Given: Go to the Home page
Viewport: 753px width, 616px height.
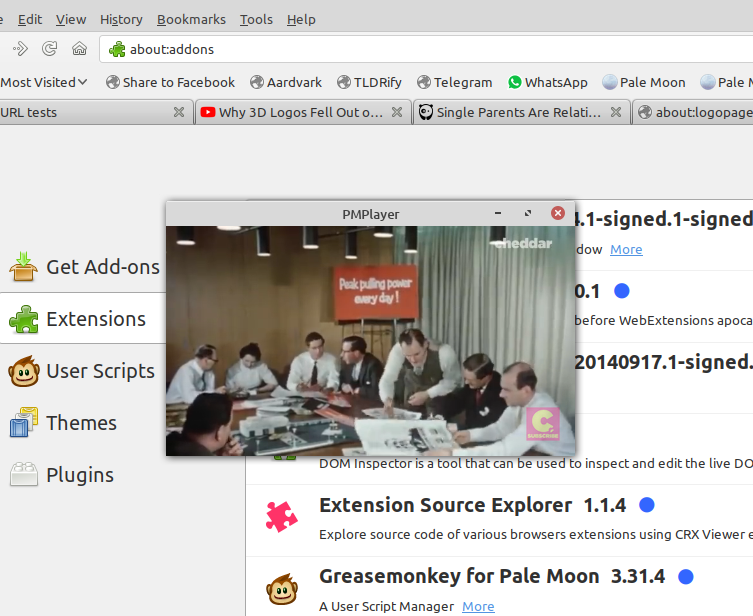Looking at the screenshot, I should pyautogui.click(x=79, y=49).
